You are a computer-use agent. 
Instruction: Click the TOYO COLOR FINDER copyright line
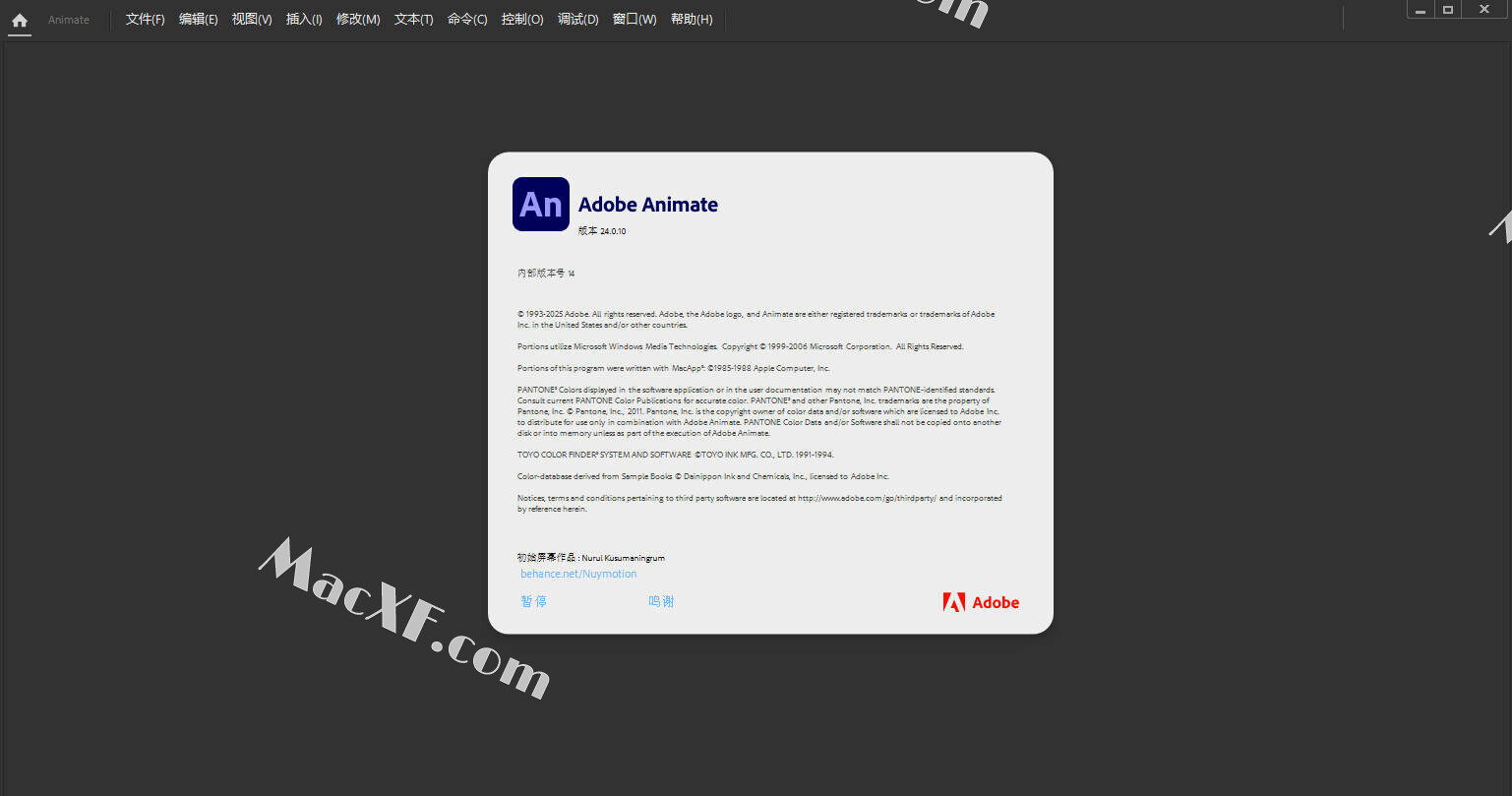click(676, 455)
